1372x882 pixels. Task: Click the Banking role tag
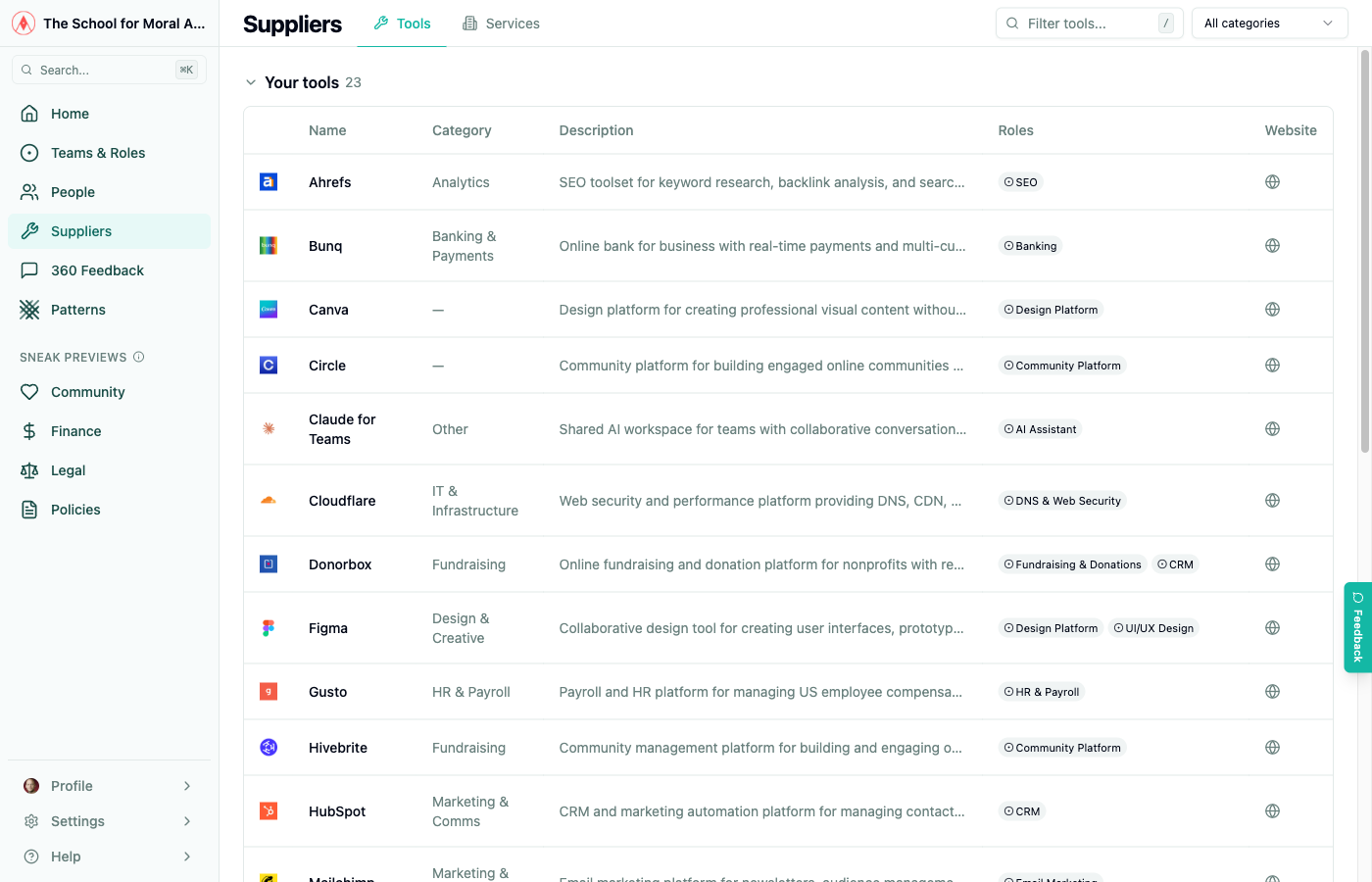coord(1030,246)
